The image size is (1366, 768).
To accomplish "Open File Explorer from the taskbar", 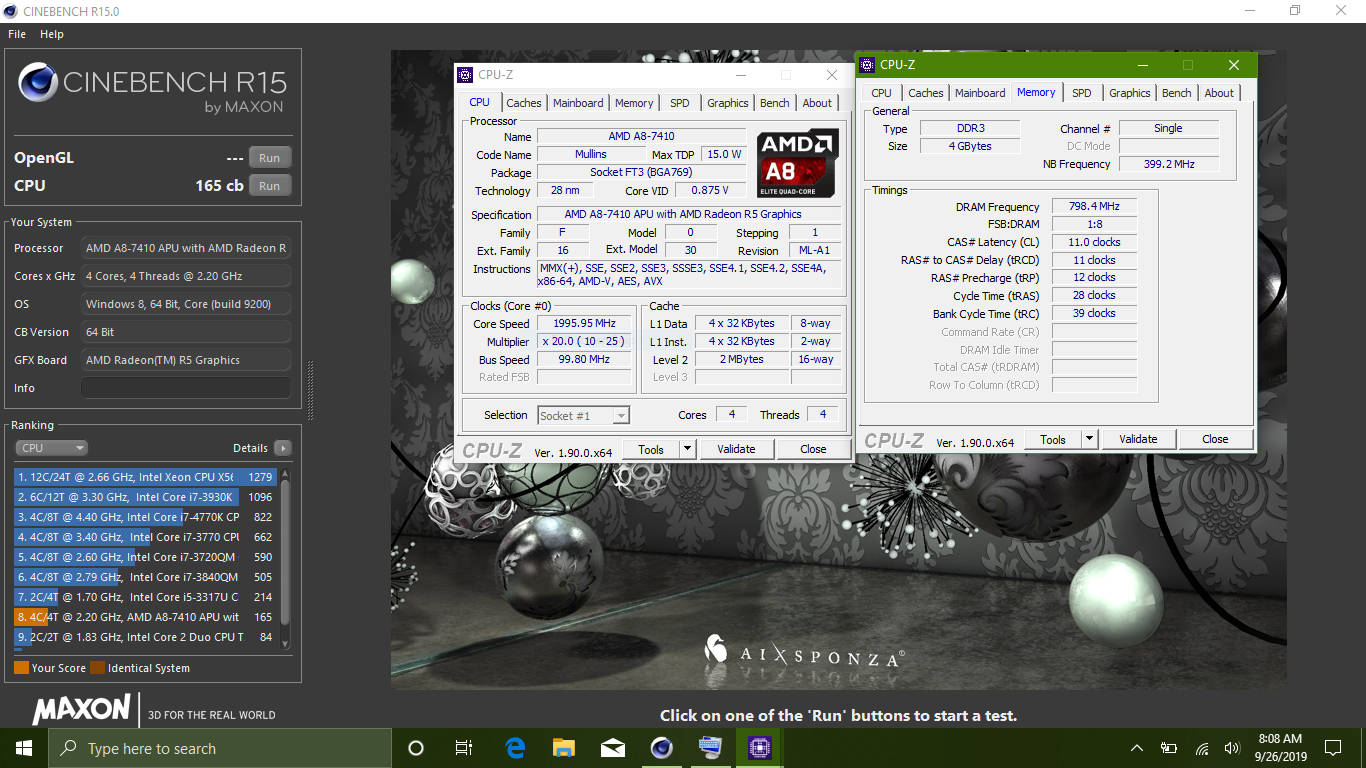I will [564, 748].
